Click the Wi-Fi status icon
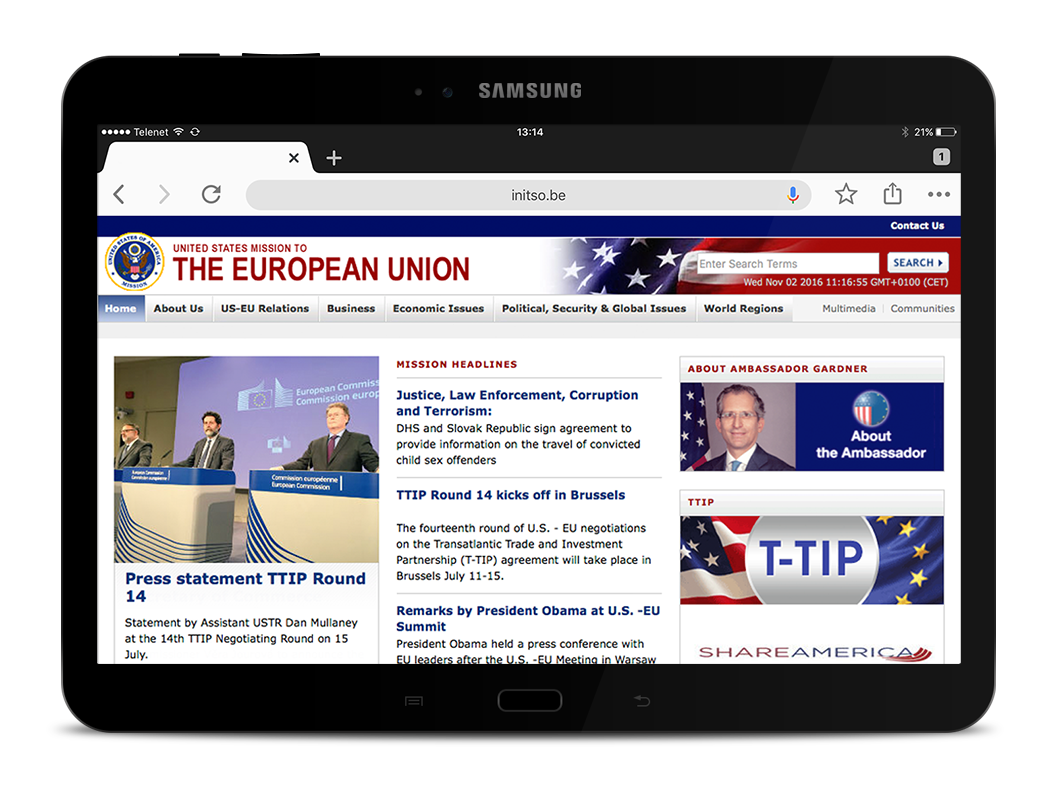 point(178,132)
